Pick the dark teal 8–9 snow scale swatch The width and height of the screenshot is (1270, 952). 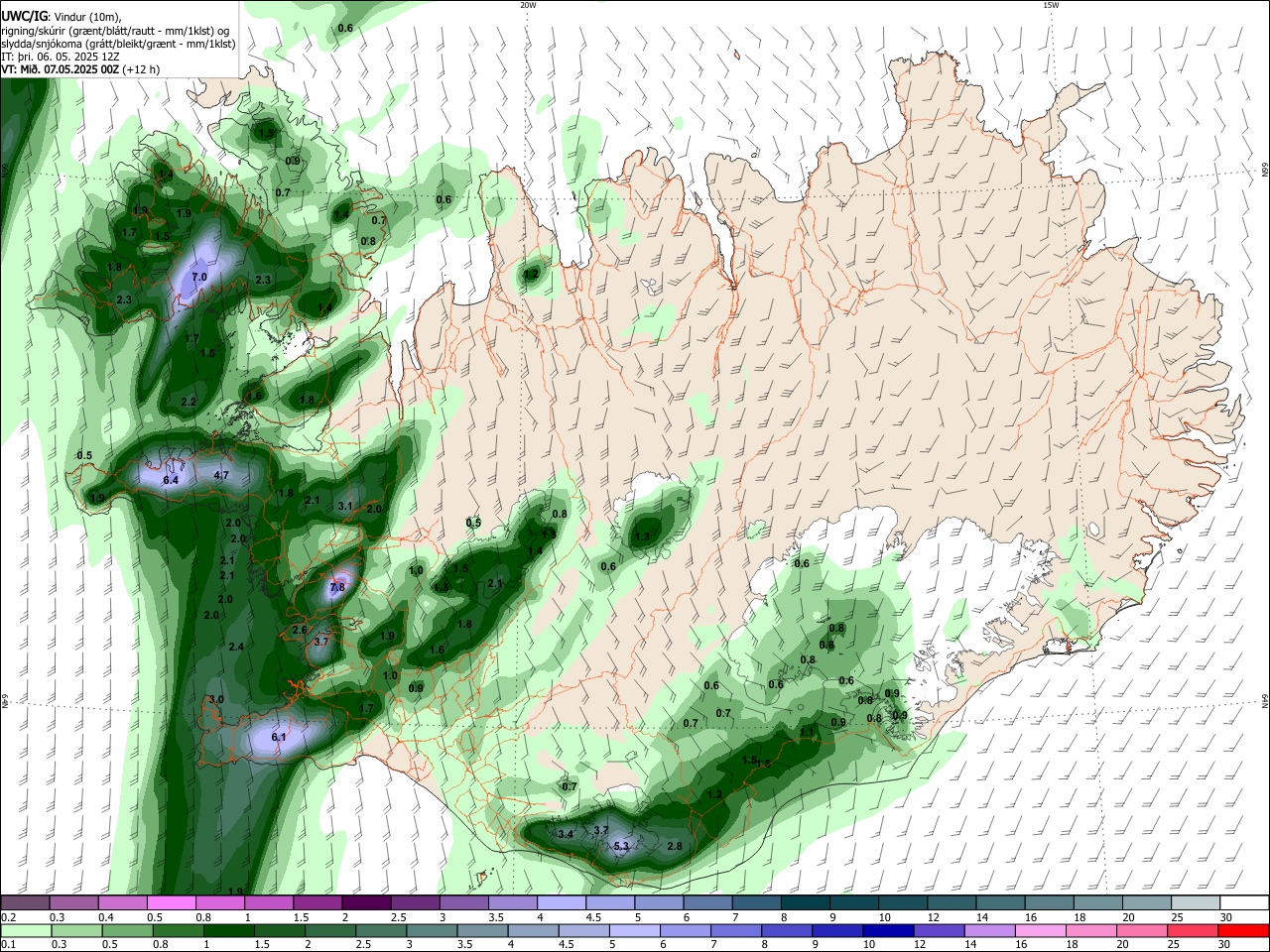806,903
